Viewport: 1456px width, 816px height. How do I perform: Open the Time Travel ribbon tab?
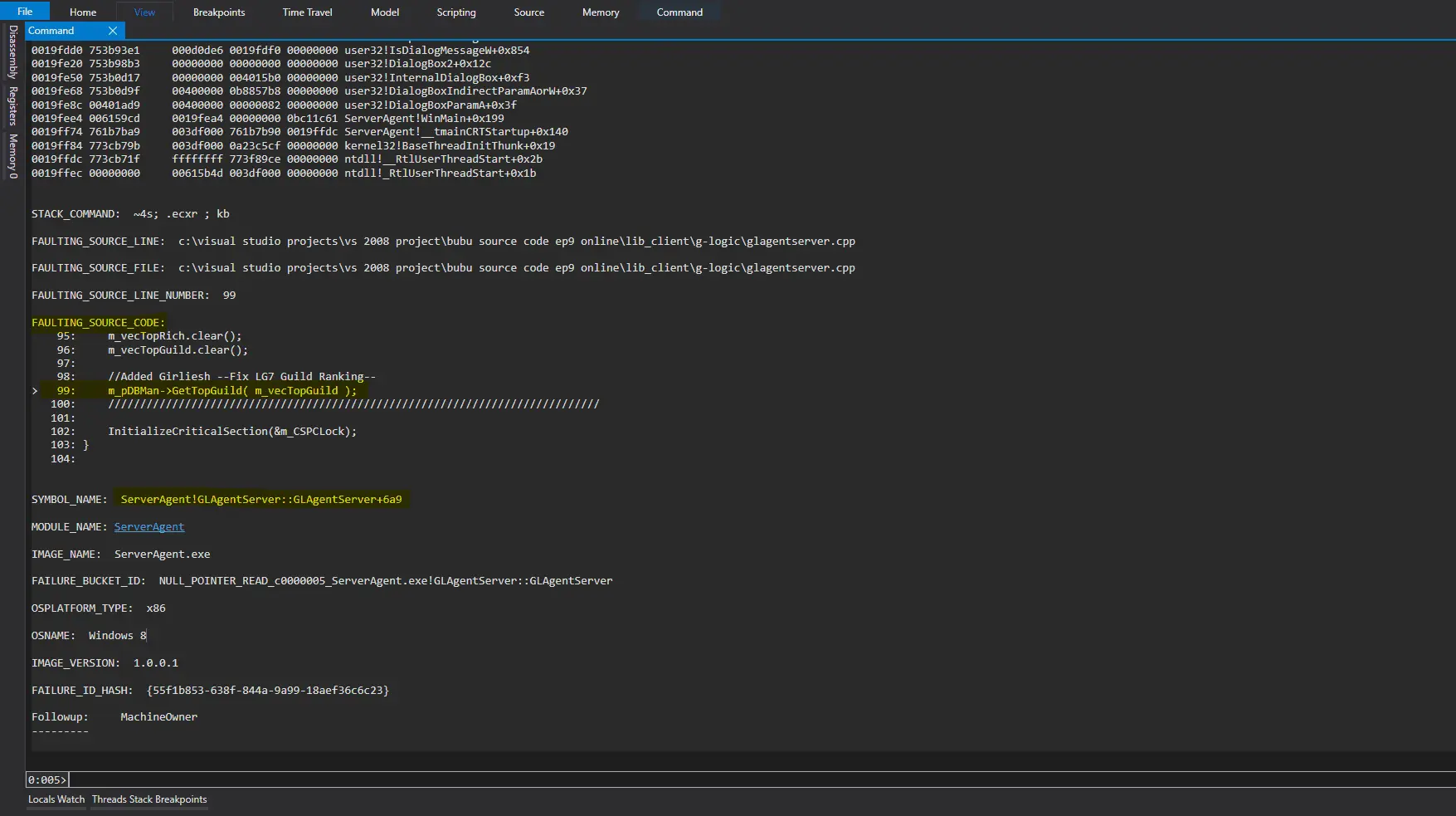pos(307,12)
